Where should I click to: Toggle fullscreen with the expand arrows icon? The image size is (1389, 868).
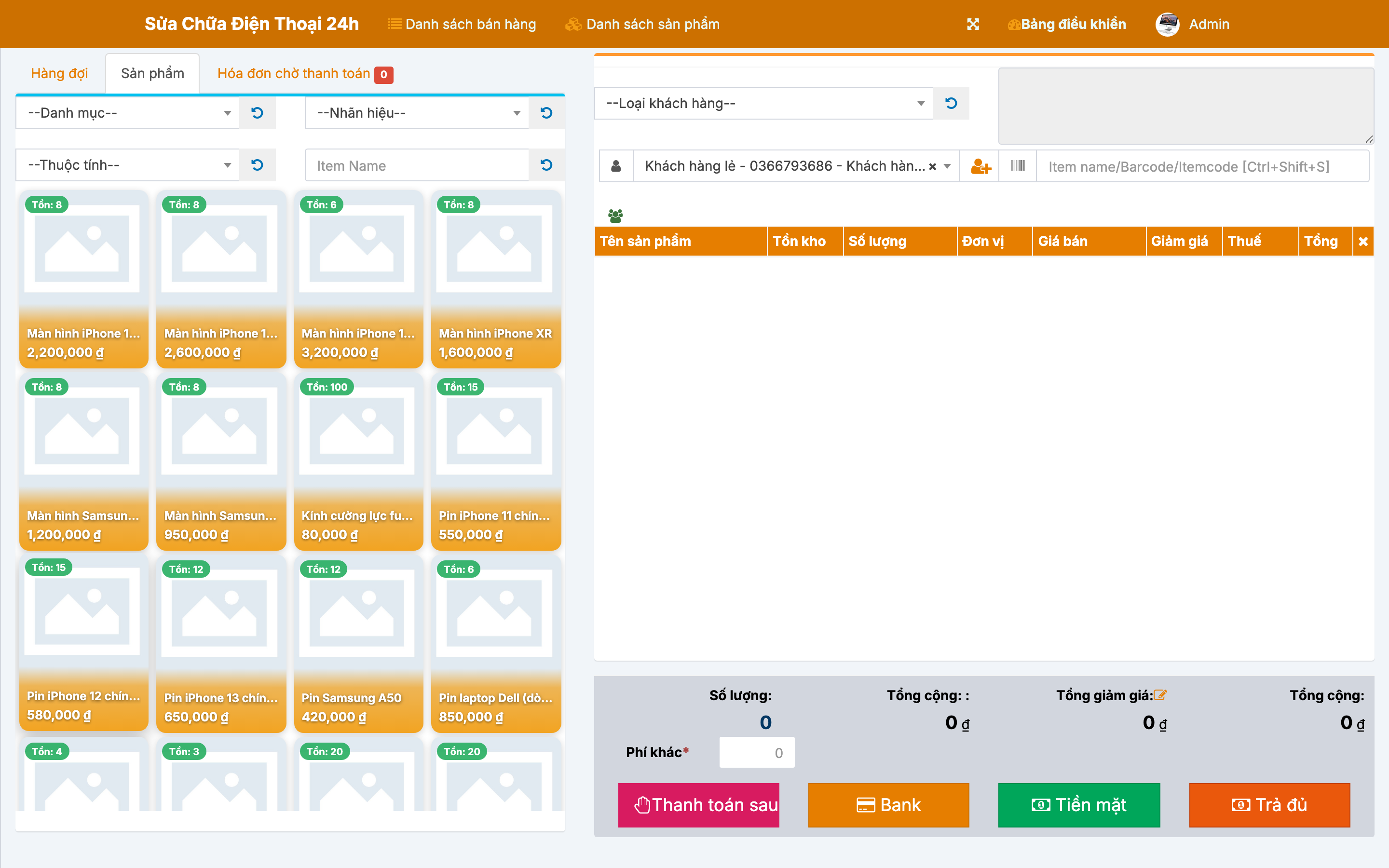(973, 24)
